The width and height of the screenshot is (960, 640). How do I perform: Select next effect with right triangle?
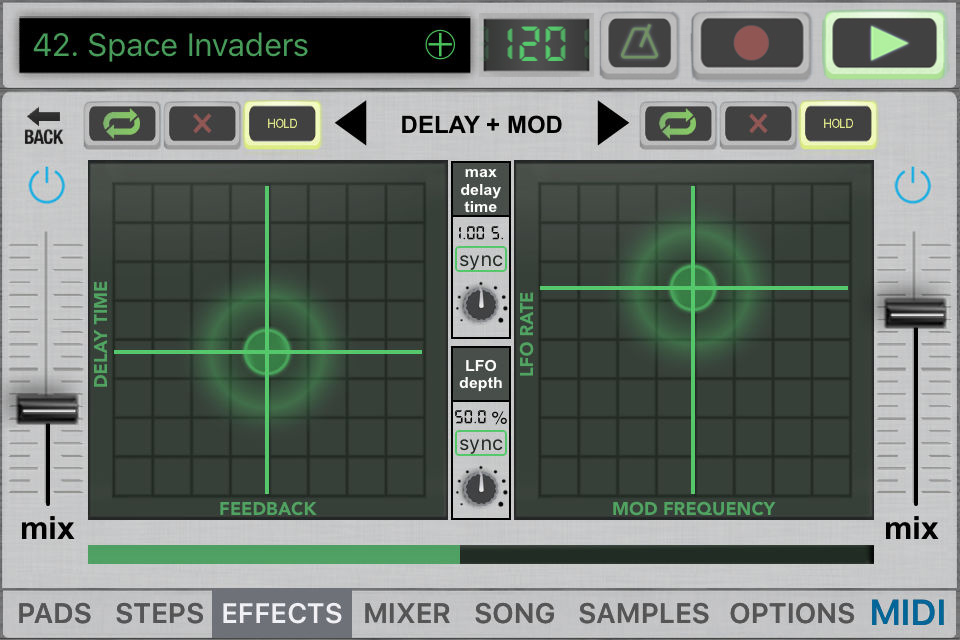point(612,123)
